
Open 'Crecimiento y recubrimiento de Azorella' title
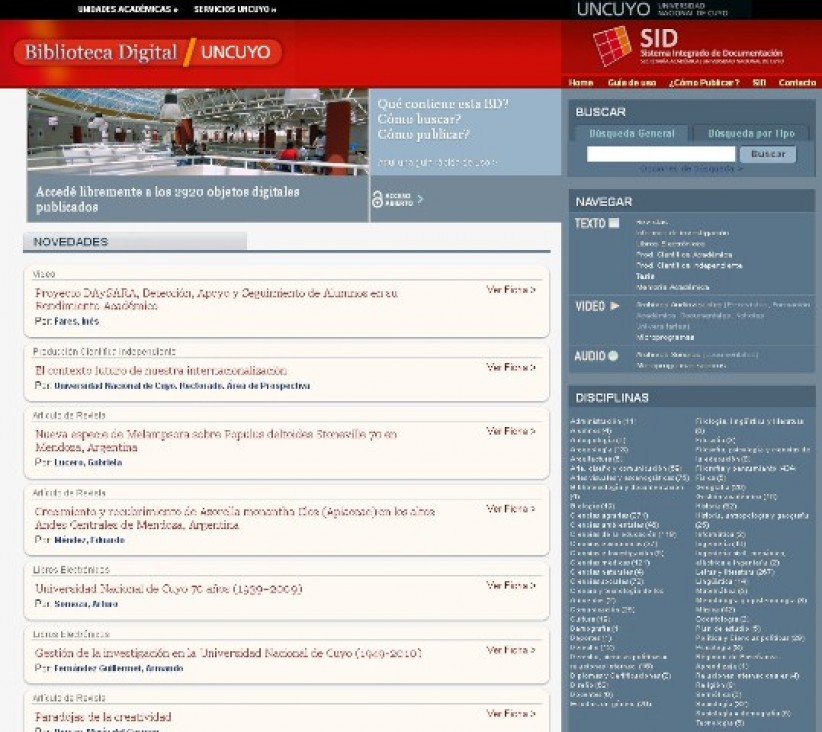[234, 518]
